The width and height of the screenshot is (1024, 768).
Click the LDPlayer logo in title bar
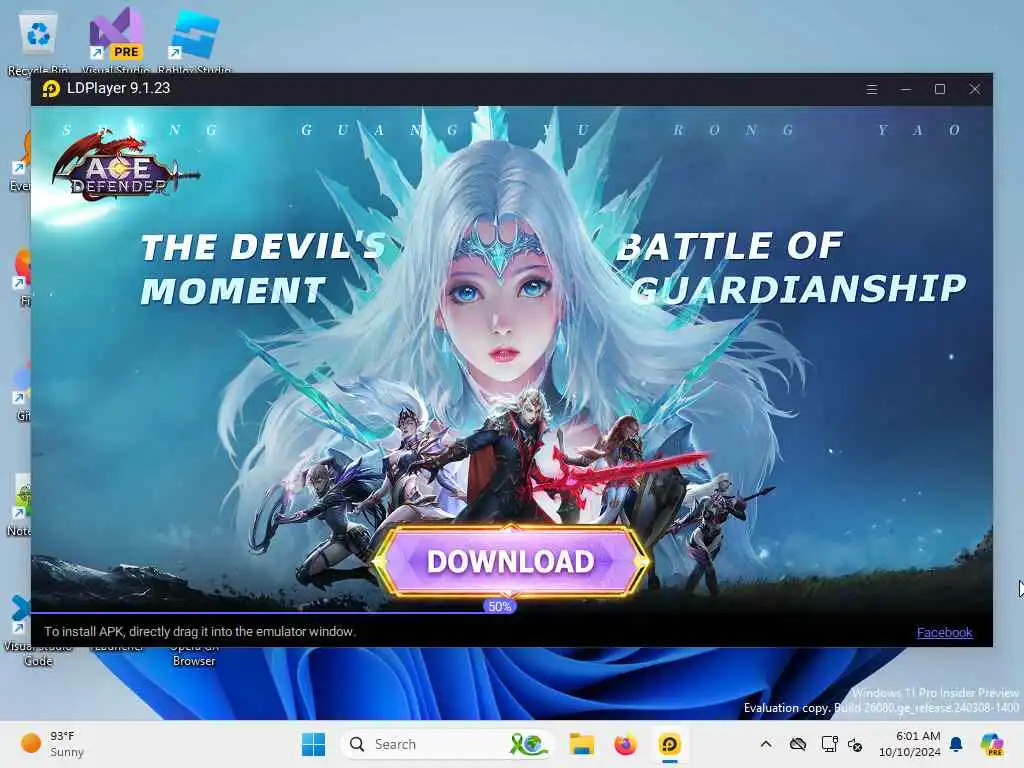(x=51, y=88)
